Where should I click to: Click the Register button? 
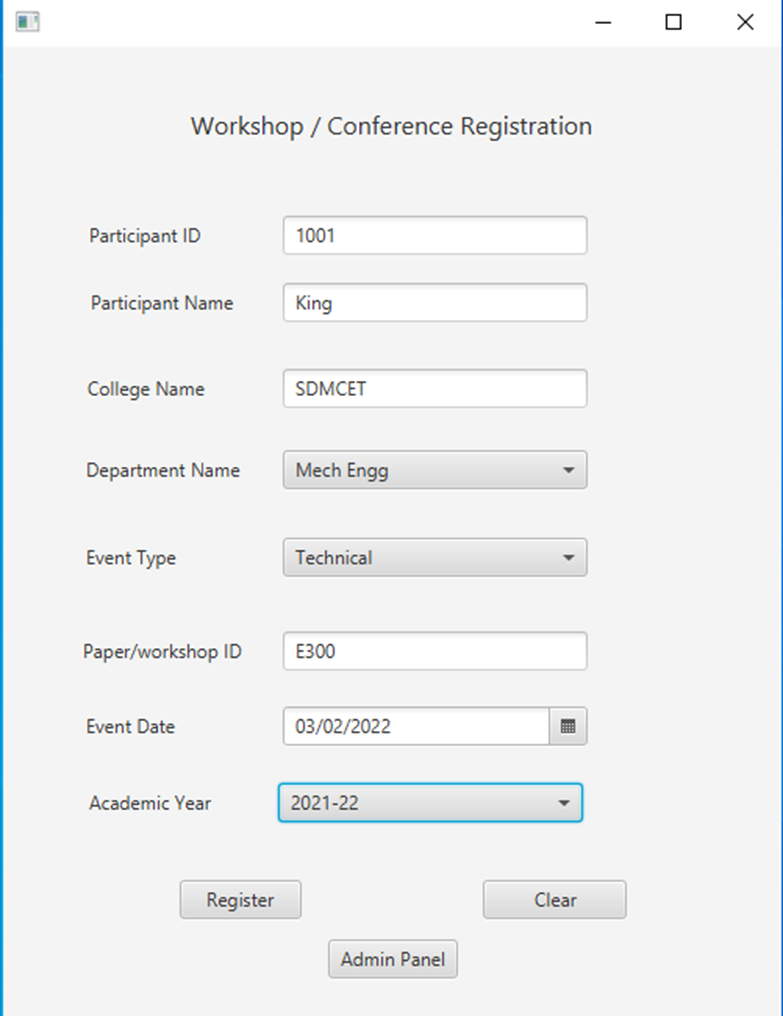tap(240, 899)
